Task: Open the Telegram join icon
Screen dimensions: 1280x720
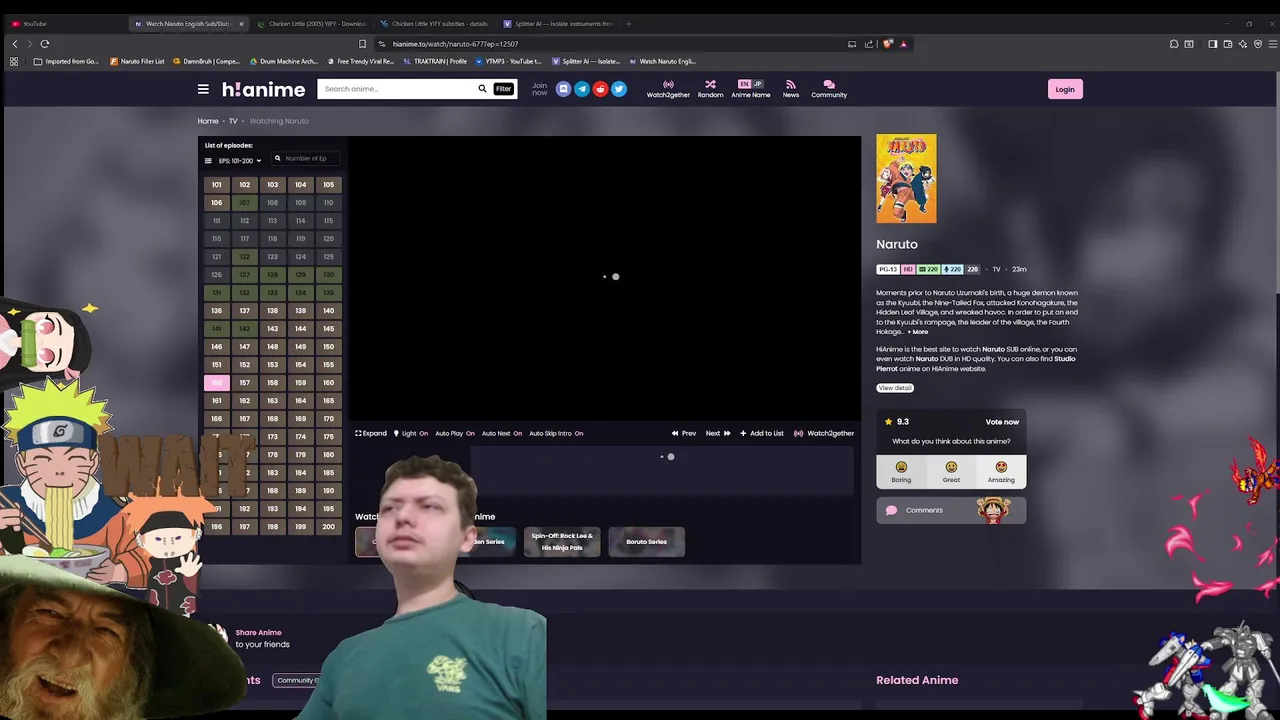Action: (x=581, y=89)
